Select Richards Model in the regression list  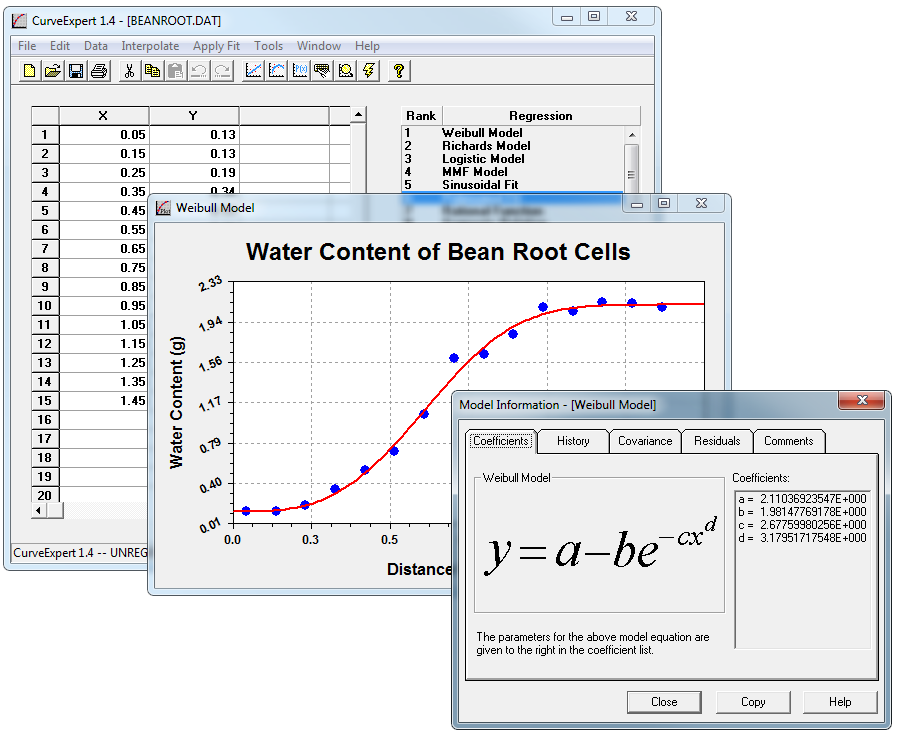(x=486, y=146)
